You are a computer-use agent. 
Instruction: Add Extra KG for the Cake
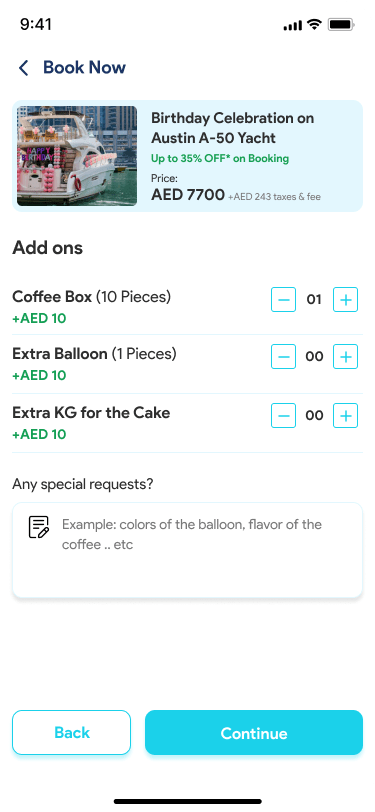coord(345,415)
